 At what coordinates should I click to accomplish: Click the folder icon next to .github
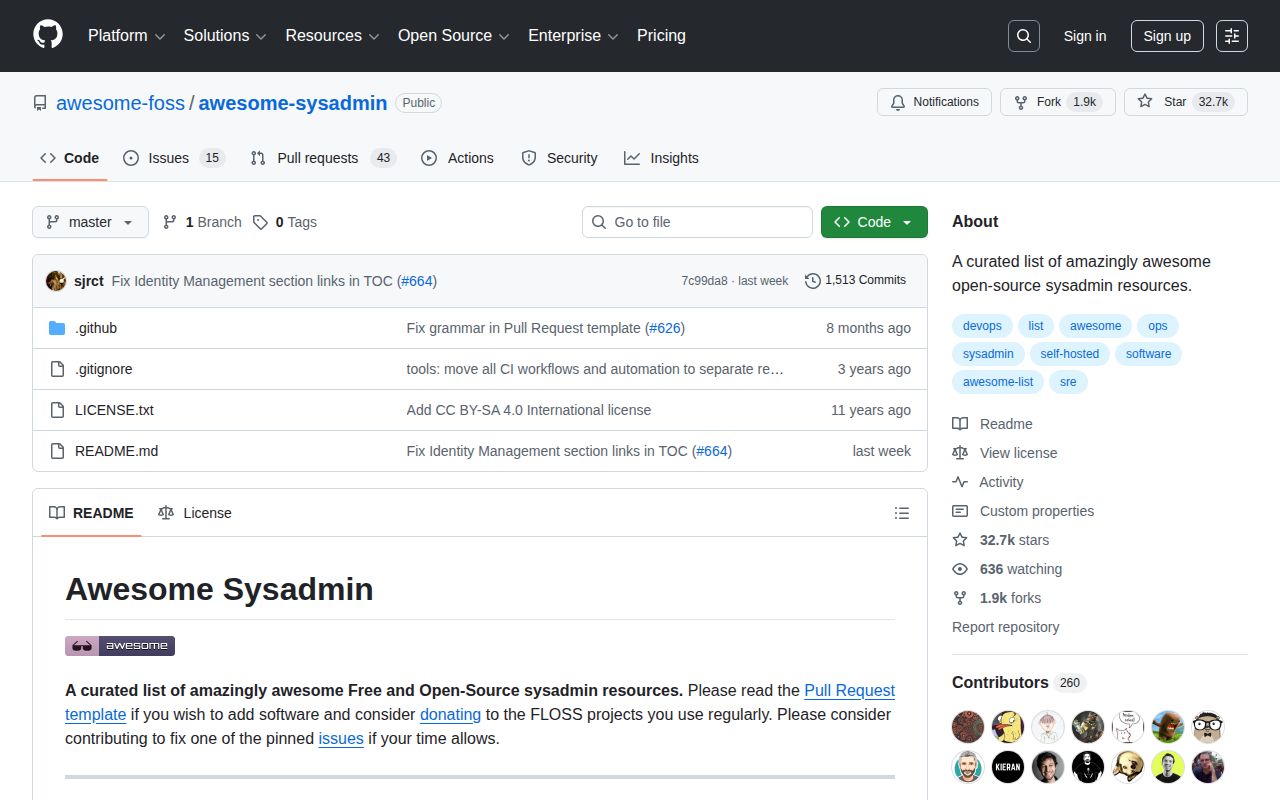pos(57,327)
